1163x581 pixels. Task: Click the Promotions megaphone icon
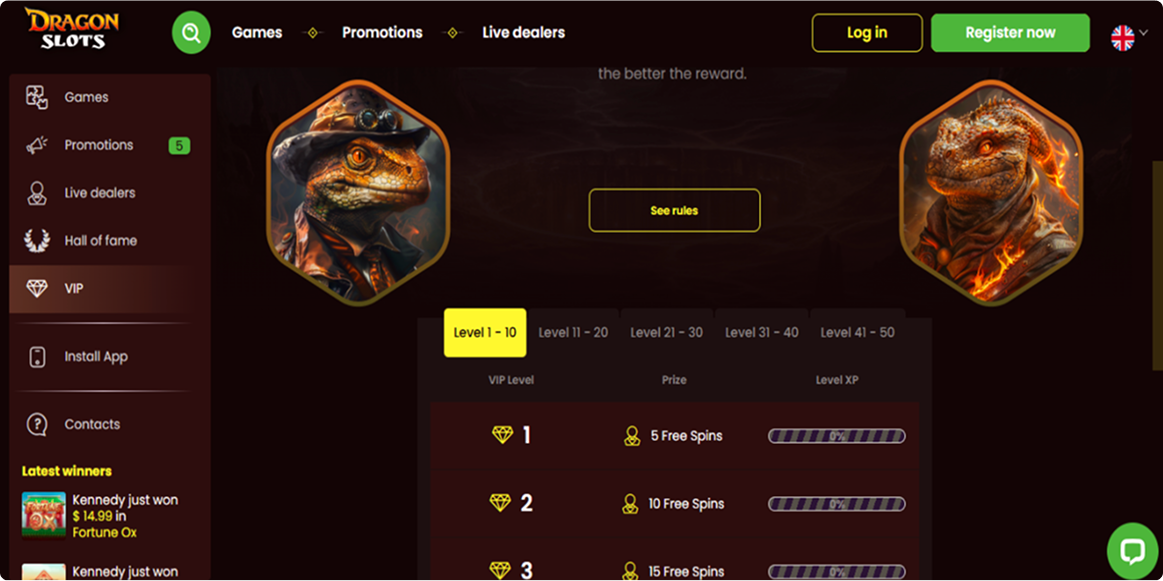coord(37,145)
